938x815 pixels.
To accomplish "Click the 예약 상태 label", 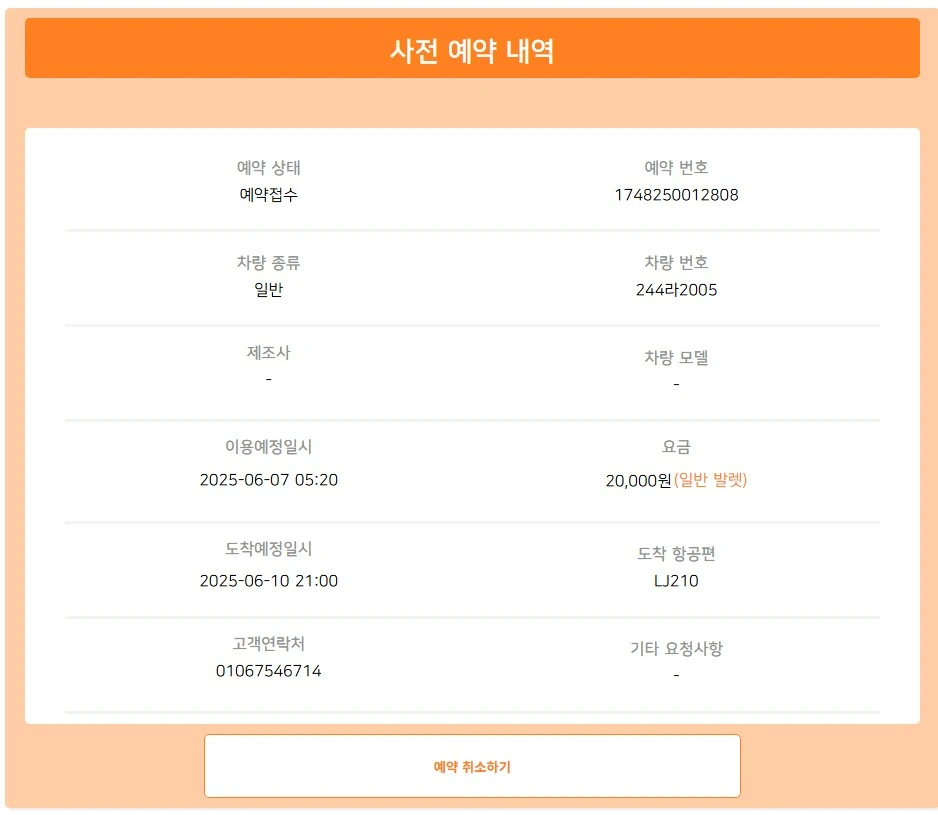I will pyautogui.click(x=267, y=168).
